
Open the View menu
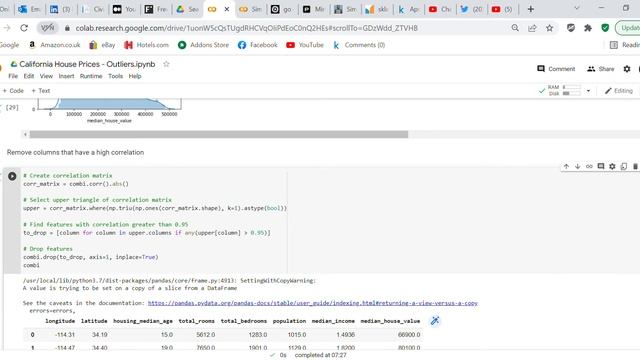click(46, 76)
